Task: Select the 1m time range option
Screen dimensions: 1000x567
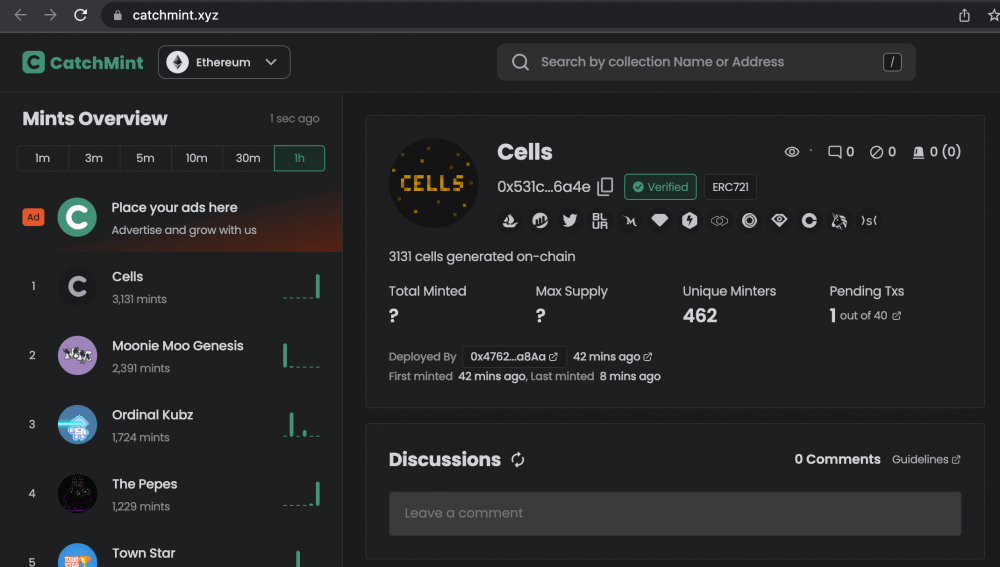Action: point(42,158)
